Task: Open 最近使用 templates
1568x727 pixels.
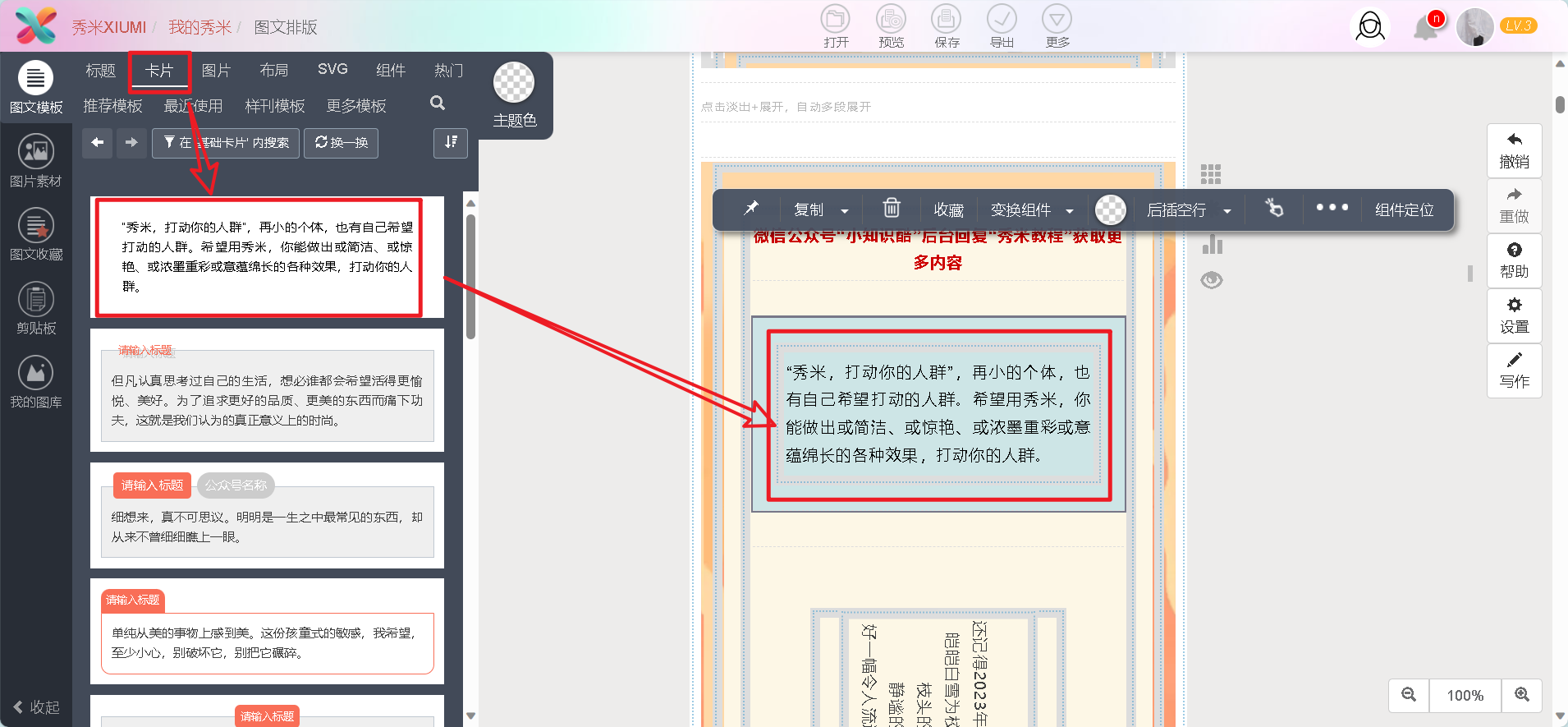Action: coord(193,106)
